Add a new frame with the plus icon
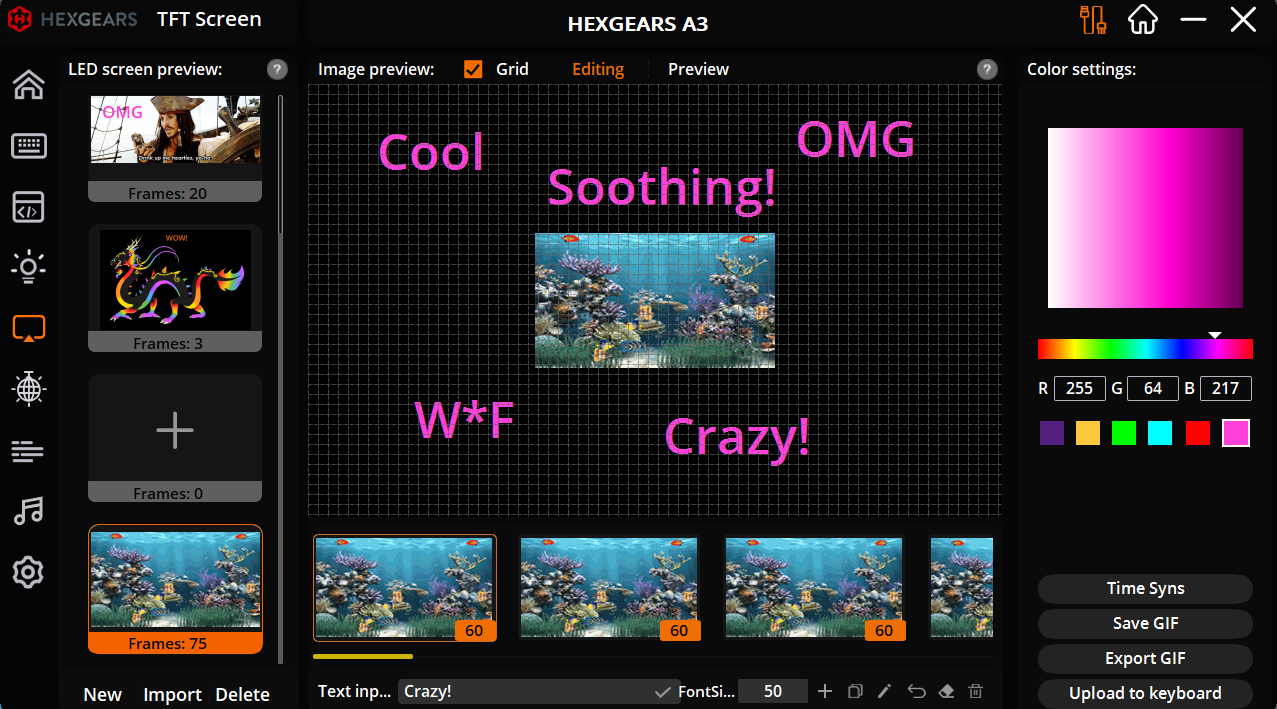 pos(824,691)
